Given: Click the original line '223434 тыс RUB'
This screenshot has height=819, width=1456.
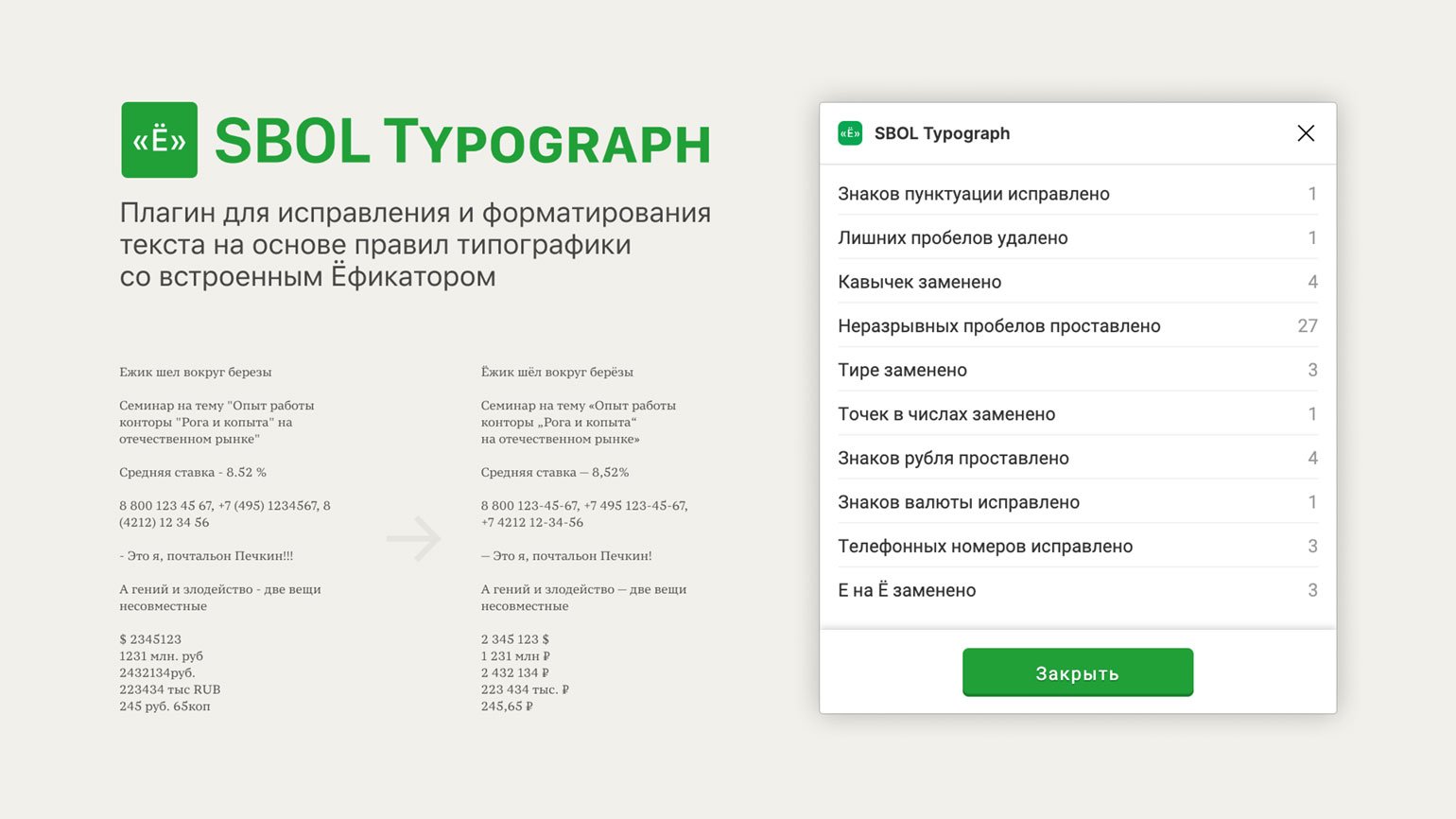Looking at the screenshot, I should [x=170, y=689].
